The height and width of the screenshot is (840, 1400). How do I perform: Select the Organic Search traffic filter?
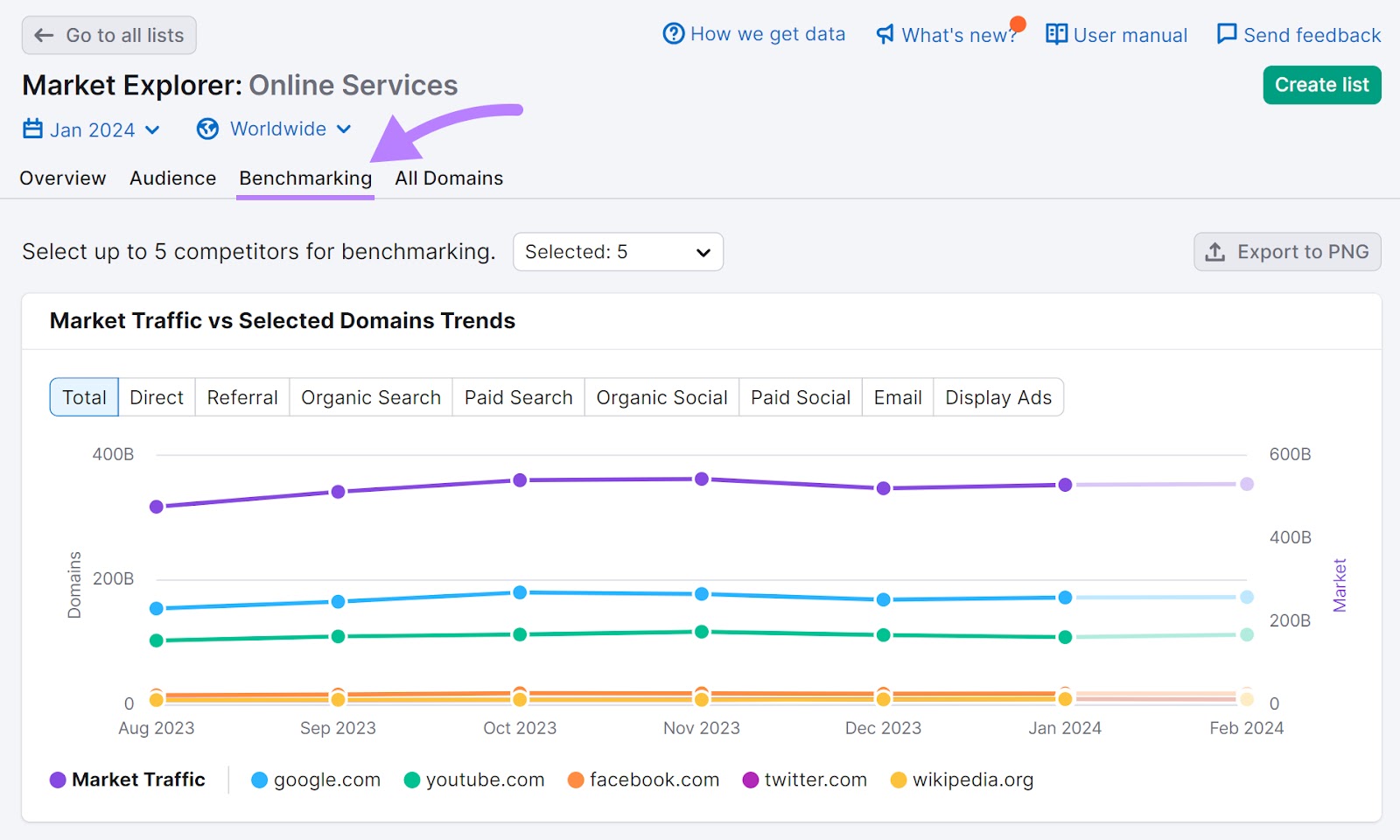370,397
